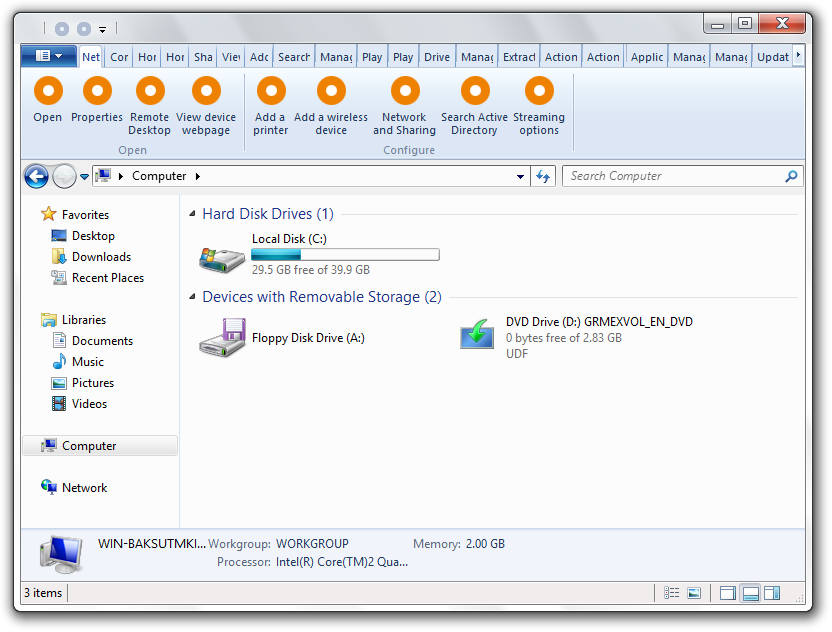Click the computer icon in details pane
The image size is (832, 632).
tap(61, 555)
